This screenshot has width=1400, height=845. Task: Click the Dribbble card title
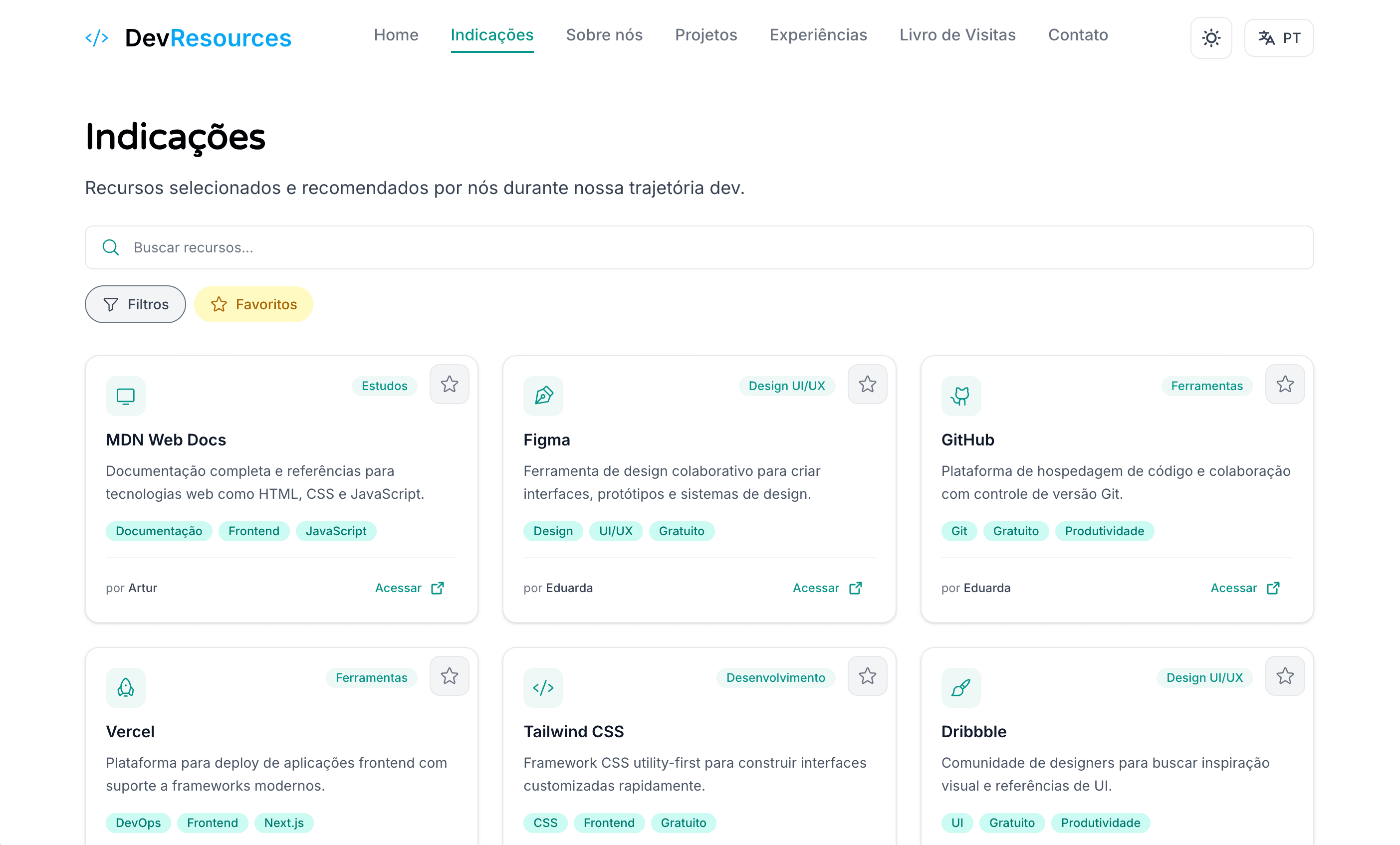[973, 732]
